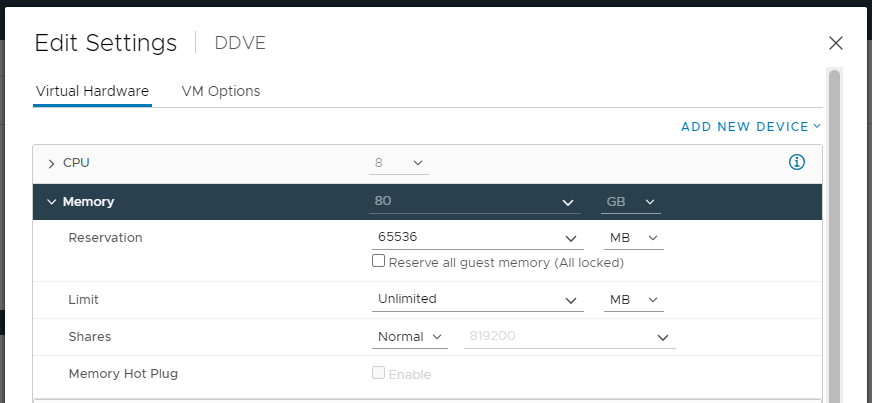Open the Shares Normal dropdown

(410, 337)
